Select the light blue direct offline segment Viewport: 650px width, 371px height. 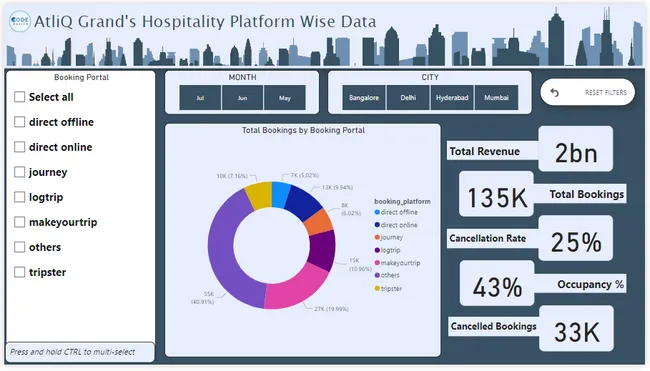point(281,194)
